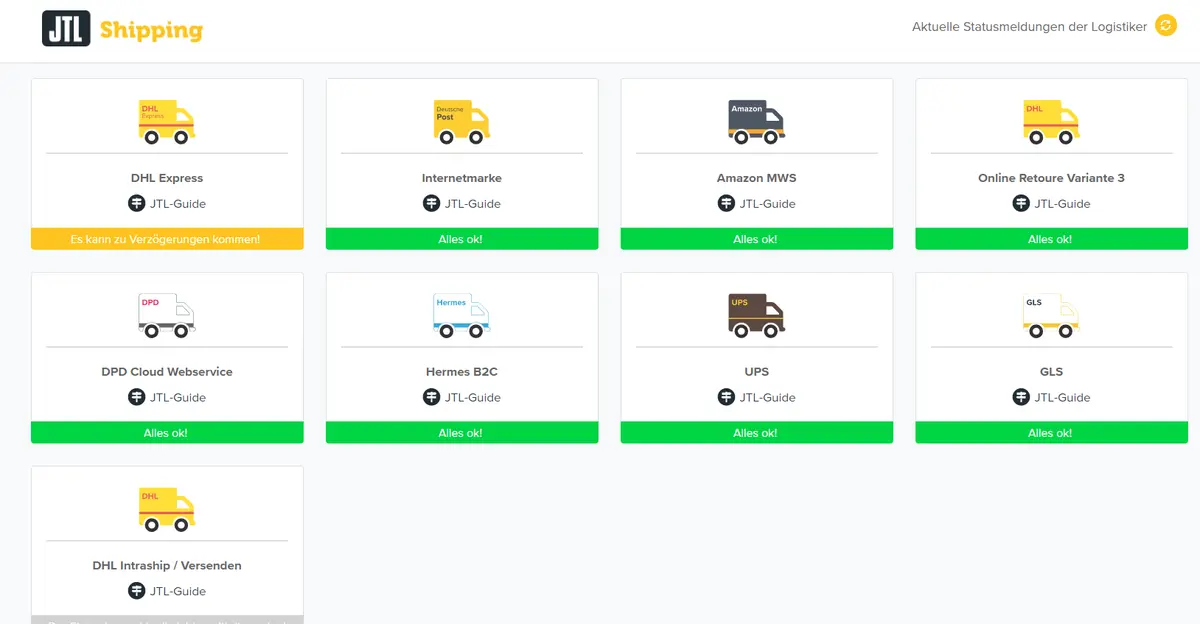Open JTL-Guide link for Hermes B2C

click(473, 398)
